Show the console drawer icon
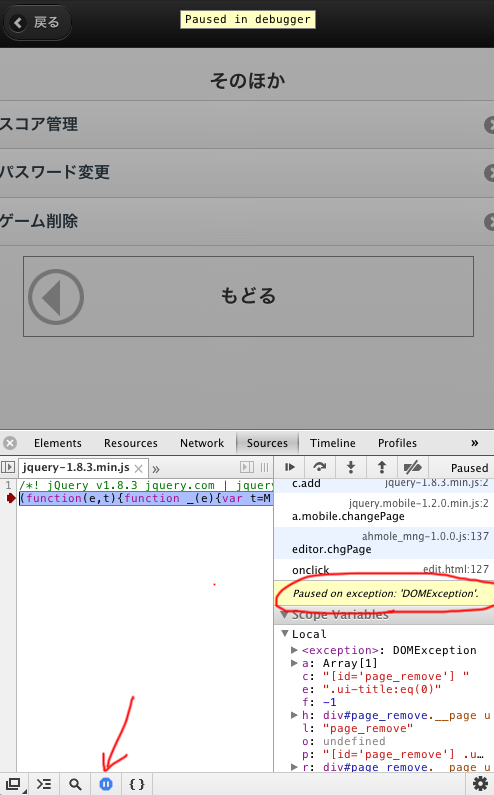The width and height of the screenshot is (494, 795). [44, 784]
